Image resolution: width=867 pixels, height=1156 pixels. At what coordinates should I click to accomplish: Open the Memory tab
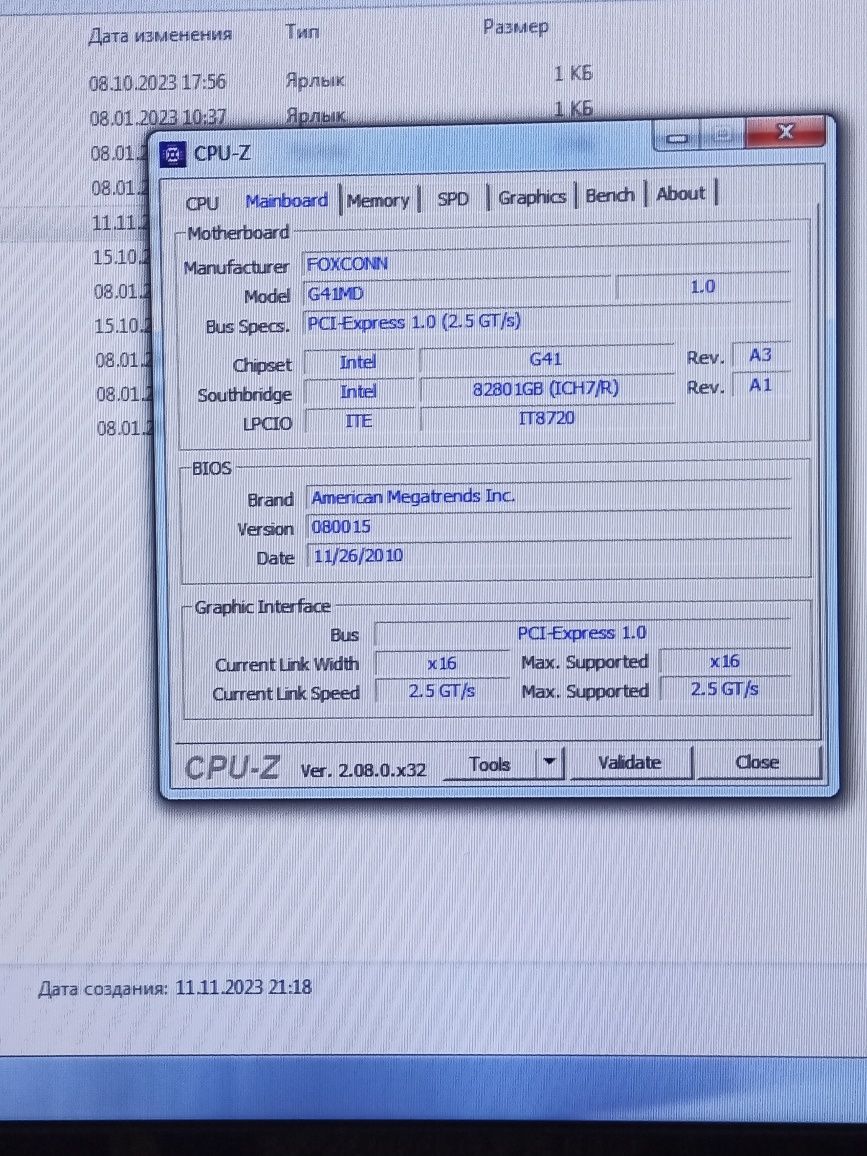point(377,200)
